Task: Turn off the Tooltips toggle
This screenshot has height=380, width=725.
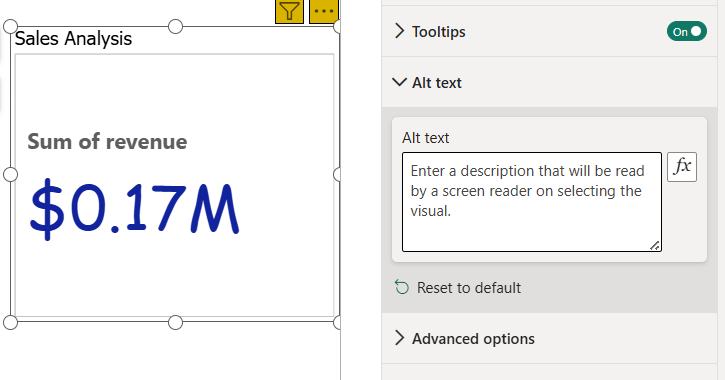Action: coord(687,31)
